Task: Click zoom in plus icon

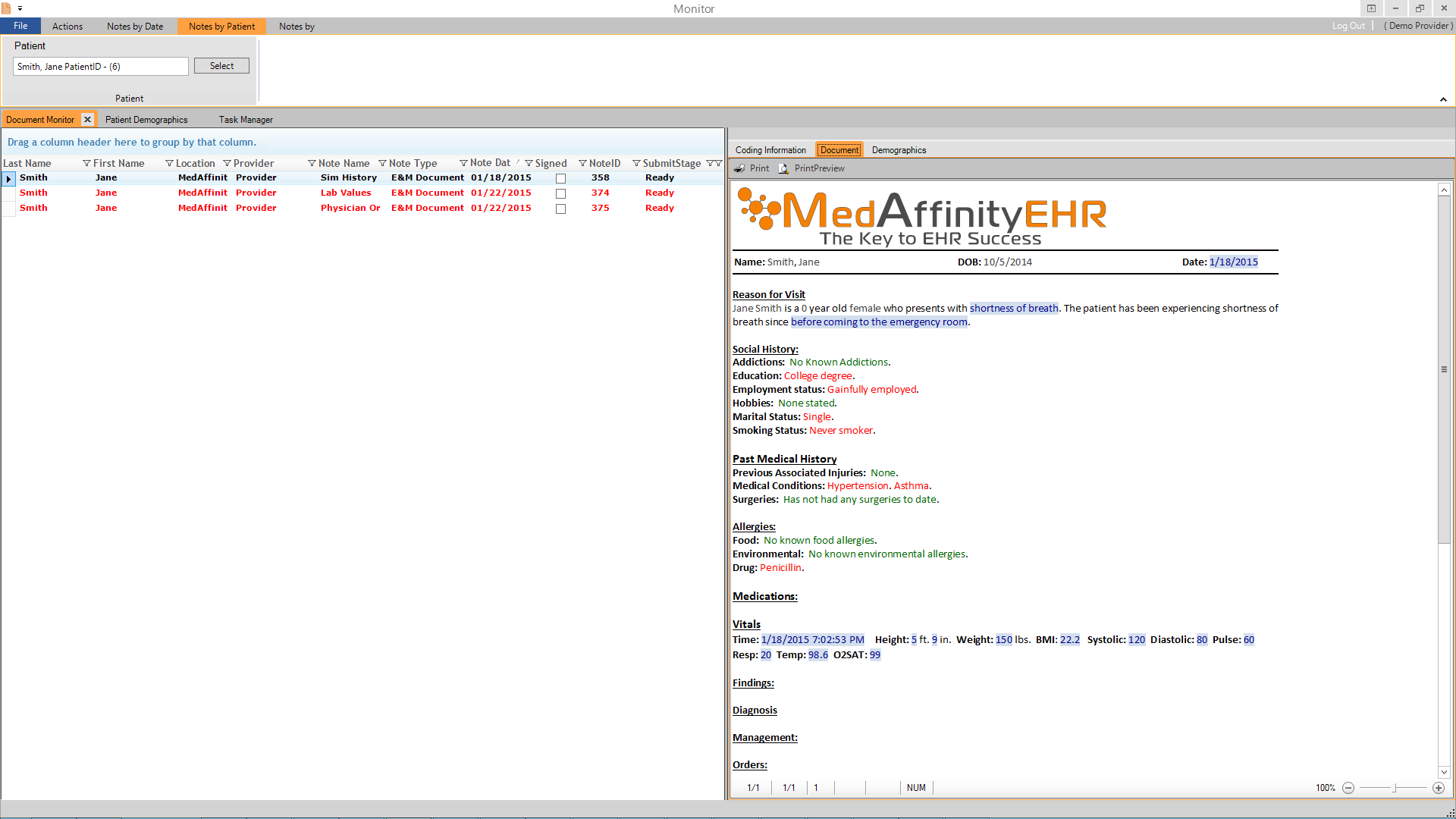Action: (x=1438, y=788)
